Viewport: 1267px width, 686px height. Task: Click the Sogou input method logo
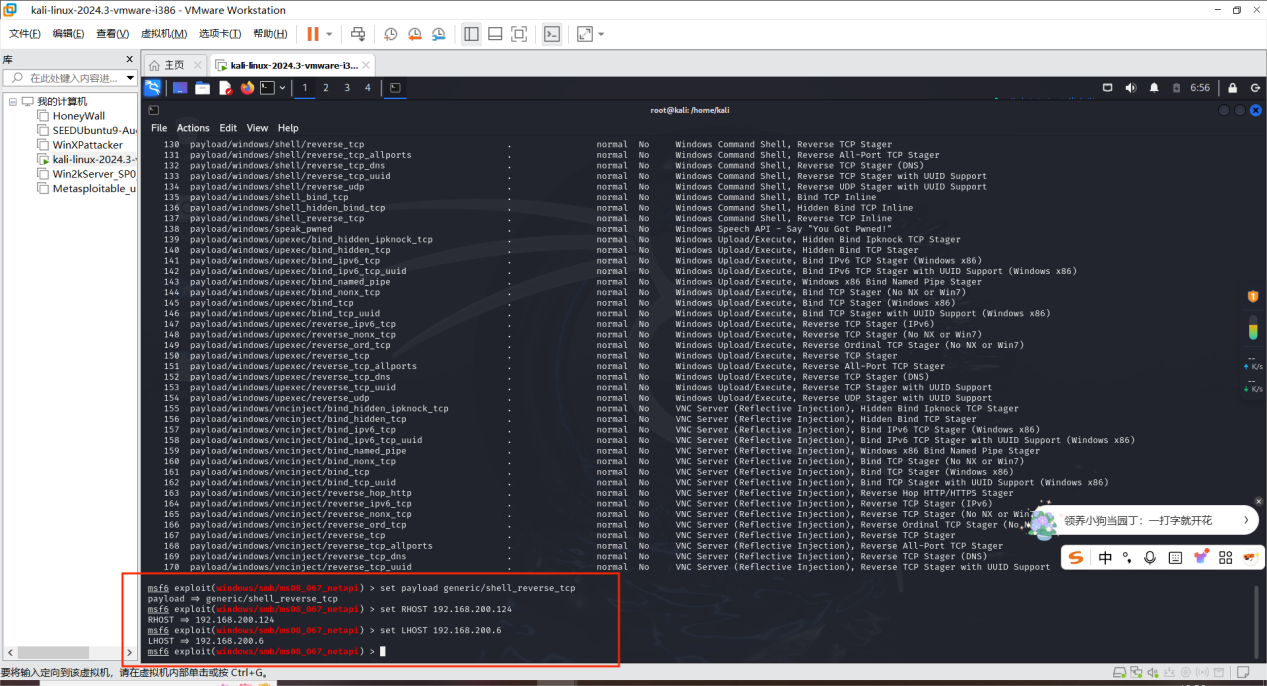(x=1076, y=557)
